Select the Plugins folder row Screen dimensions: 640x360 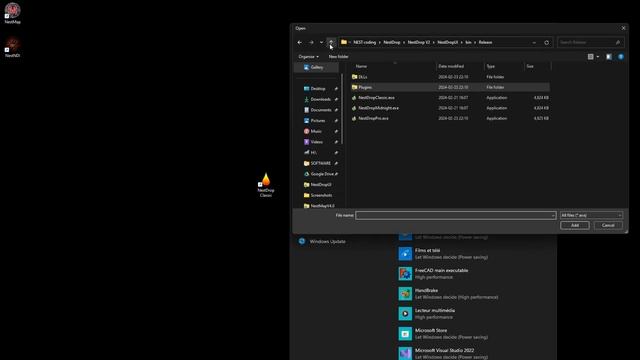tap(450, 87)
